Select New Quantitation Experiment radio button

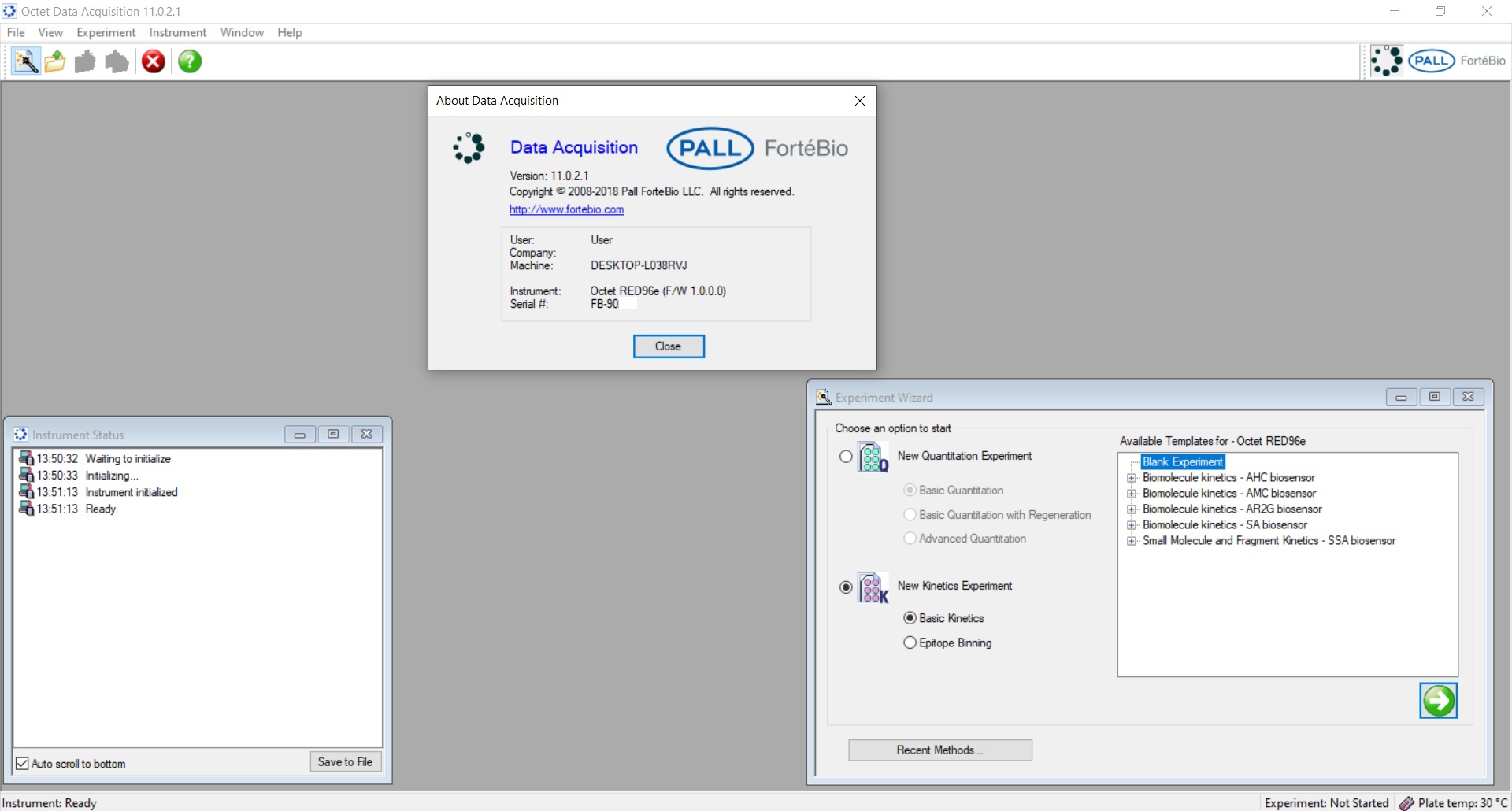[x=846, y=457]
